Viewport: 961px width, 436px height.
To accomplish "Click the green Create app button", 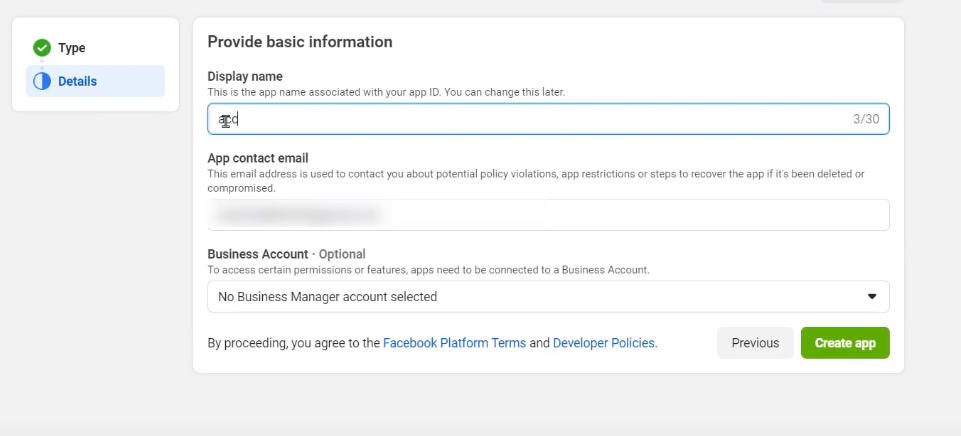I will [x=845, y=343].
